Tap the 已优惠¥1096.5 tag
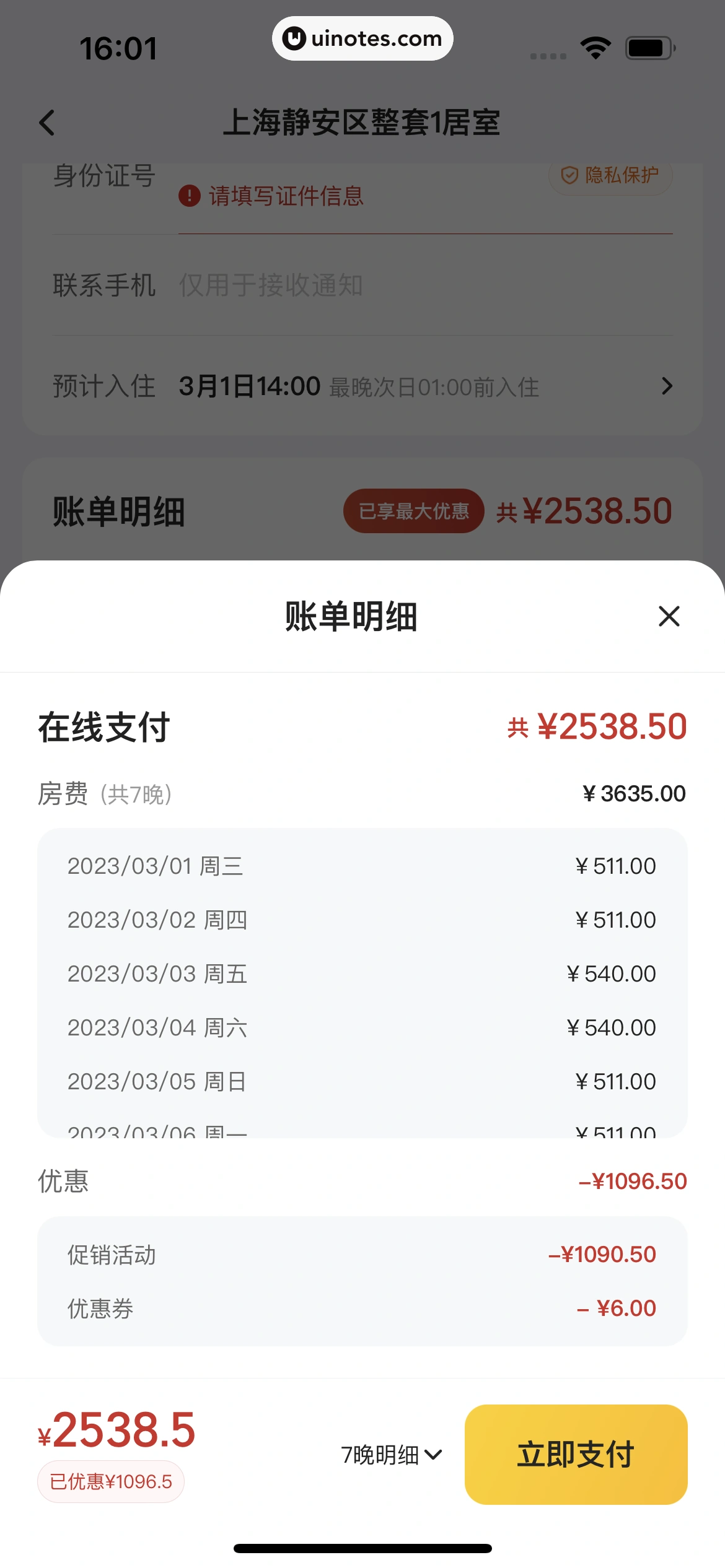The image size is (725, 1568). tap(111, 1481)
